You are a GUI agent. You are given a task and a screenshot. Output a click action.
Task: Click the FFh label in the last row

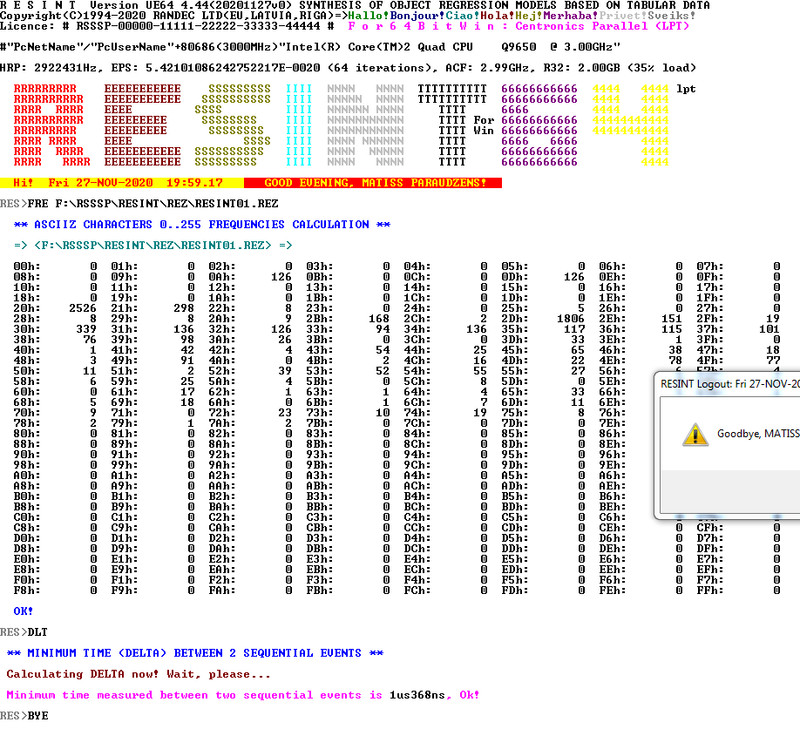click(710, 591)
